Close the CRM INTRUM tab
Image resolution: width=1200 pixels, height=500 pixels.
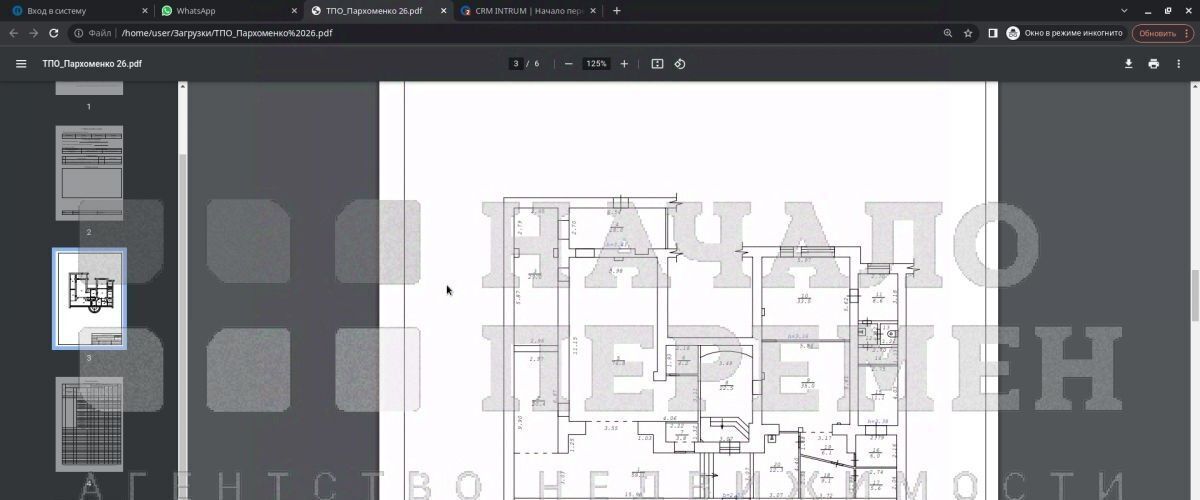594,11
